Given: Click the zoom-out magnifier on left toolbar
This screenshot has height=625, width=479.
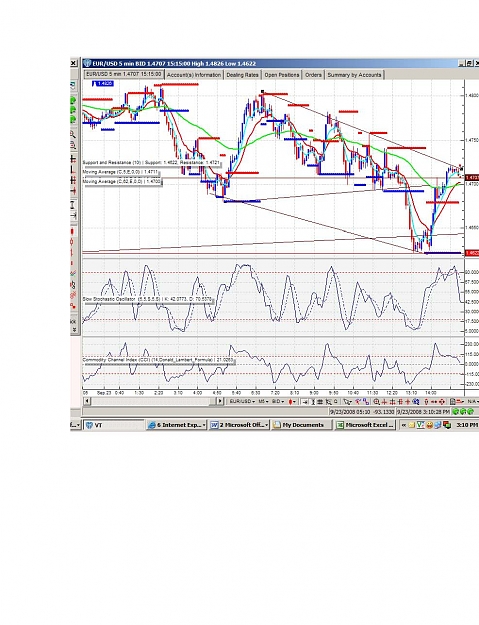Looking at the screenshot, I should tap(73, 144).
